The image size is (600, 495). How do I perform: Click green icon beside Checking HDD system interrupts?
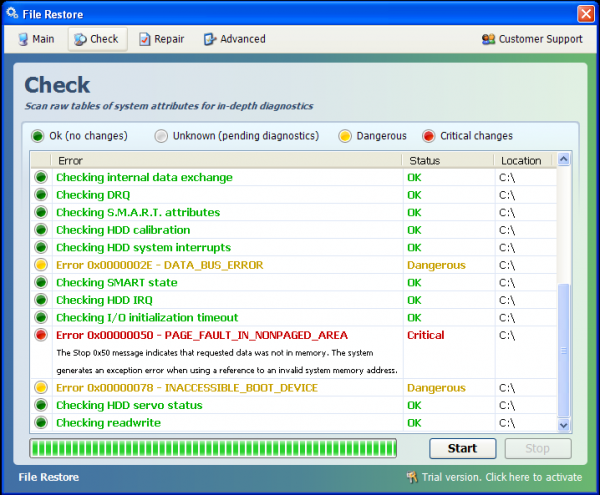41,248
